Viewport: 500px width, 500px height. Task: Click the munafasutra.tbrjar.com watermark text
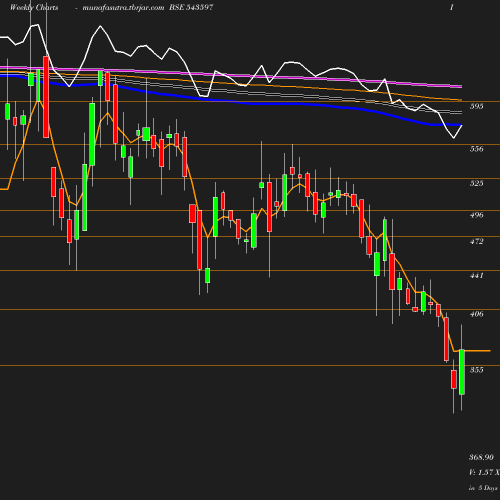[x=123, y=8]
